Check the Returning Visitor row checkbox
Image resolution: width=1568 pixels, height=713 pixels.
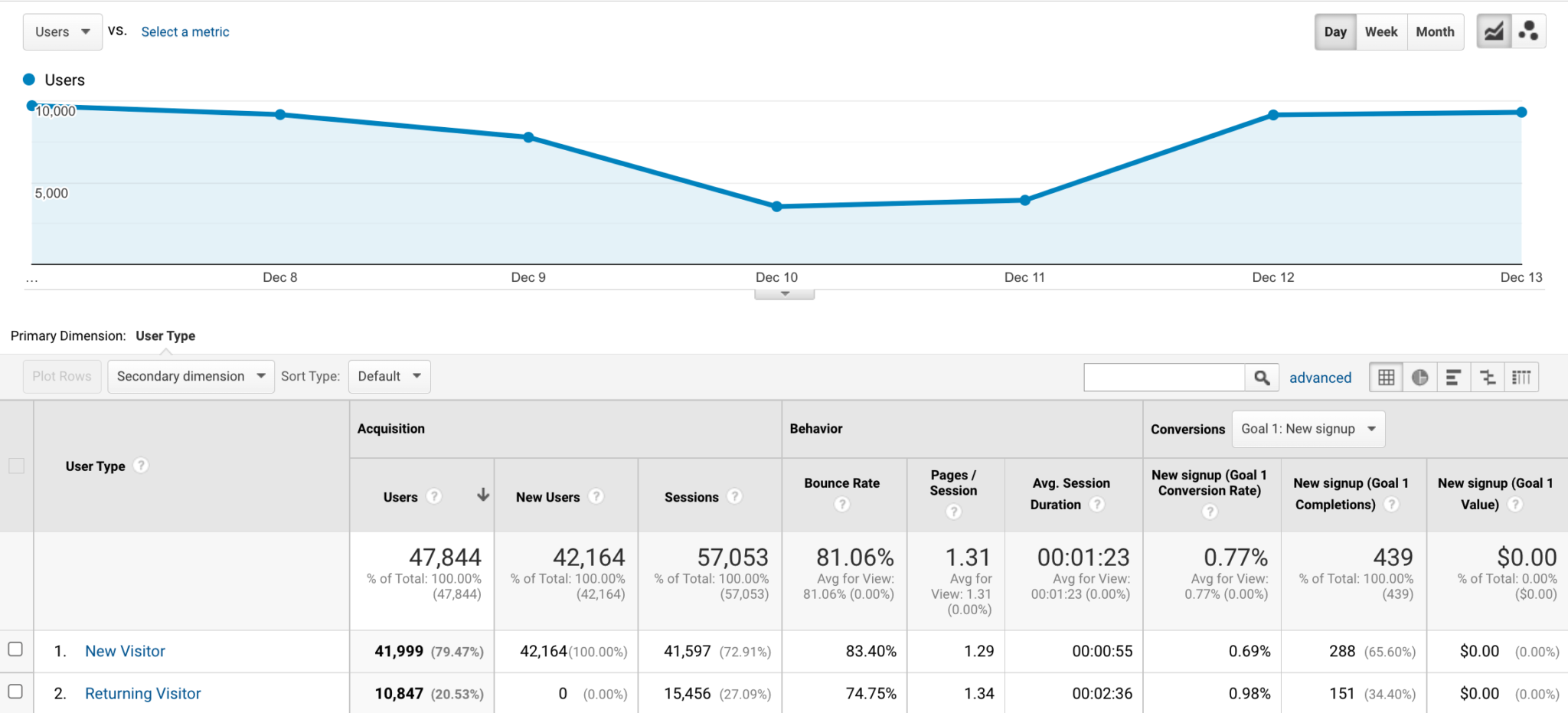(x=17, y=692)
